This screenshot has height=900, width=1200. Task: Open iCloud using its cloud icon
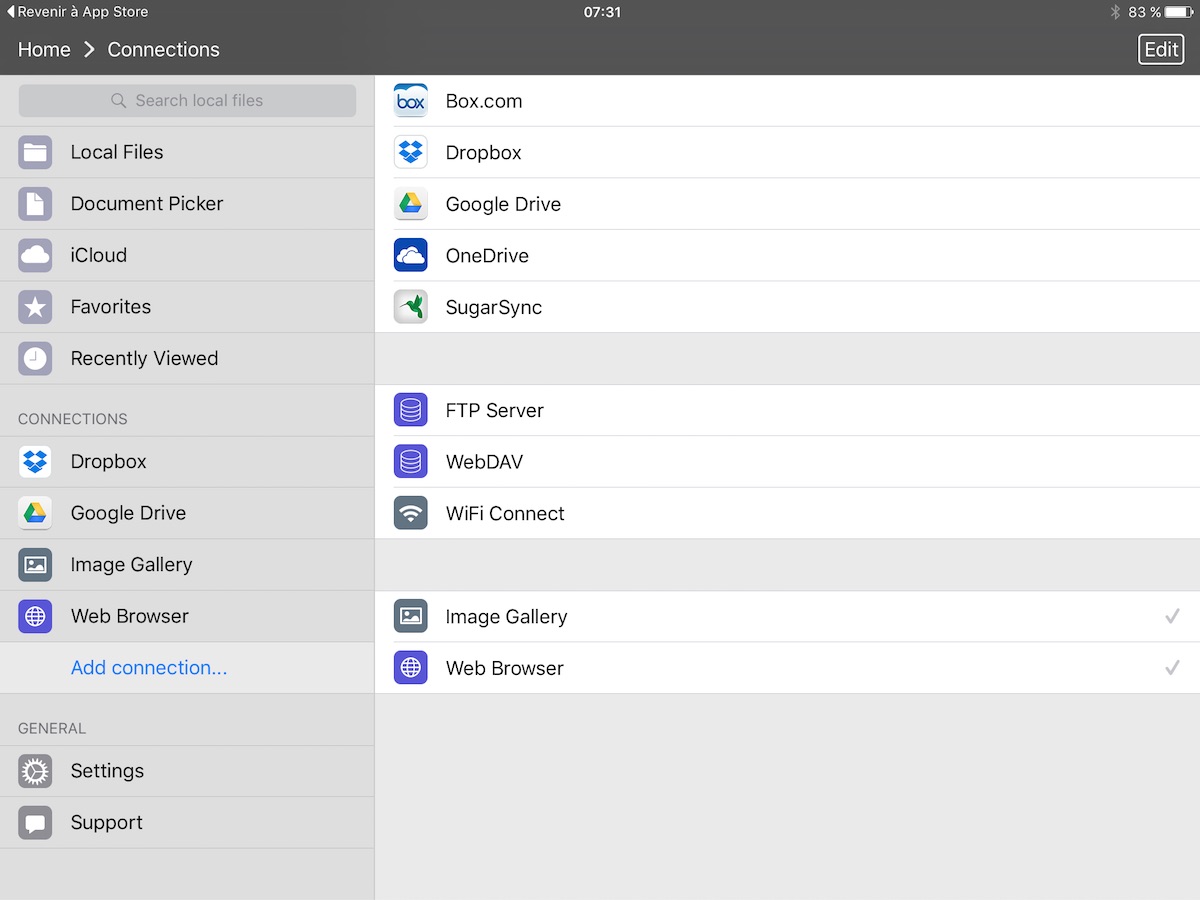35,255
